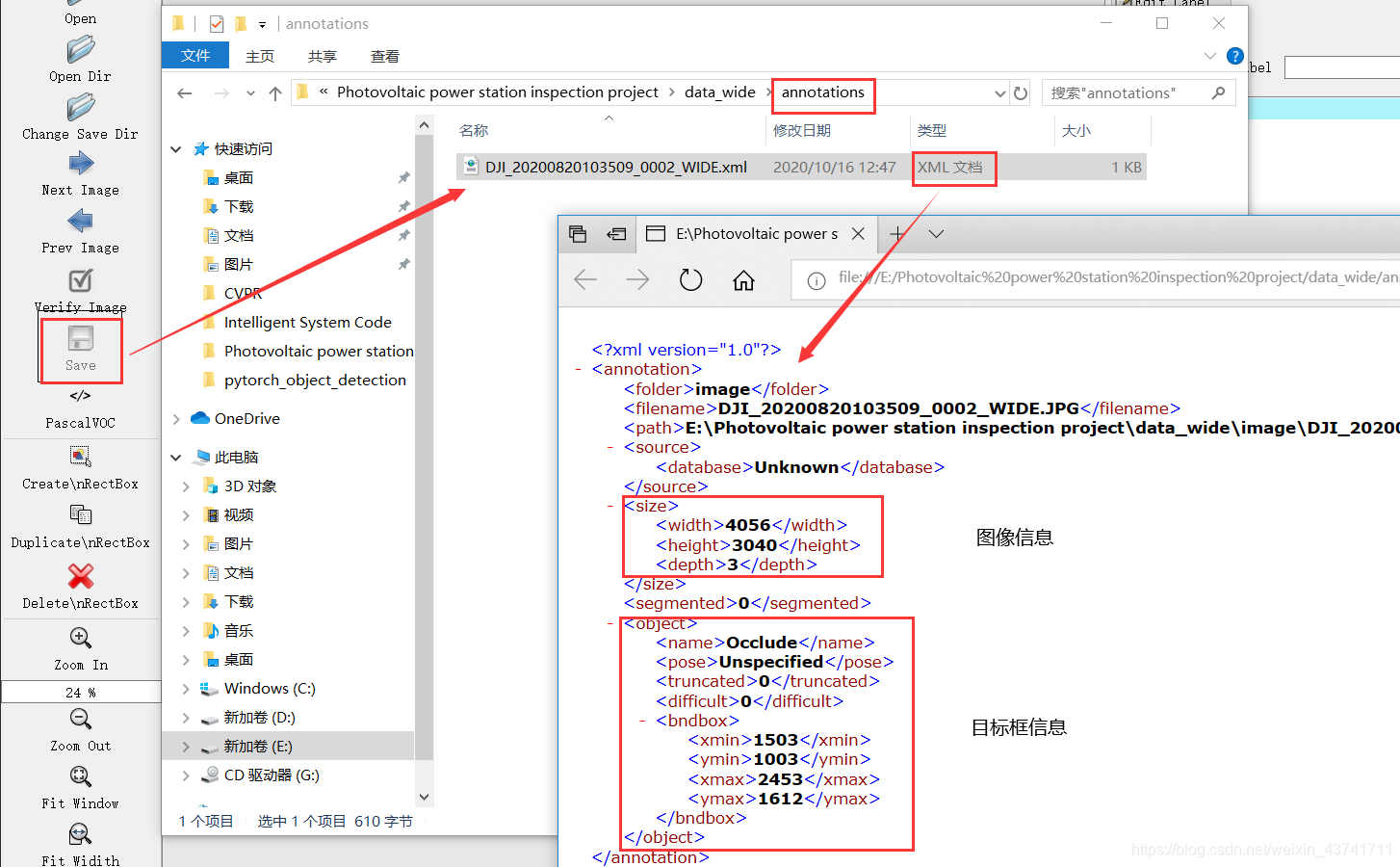Click Explorer up-directory arrow
The image size is (1400, 867).
click(275, 93)
